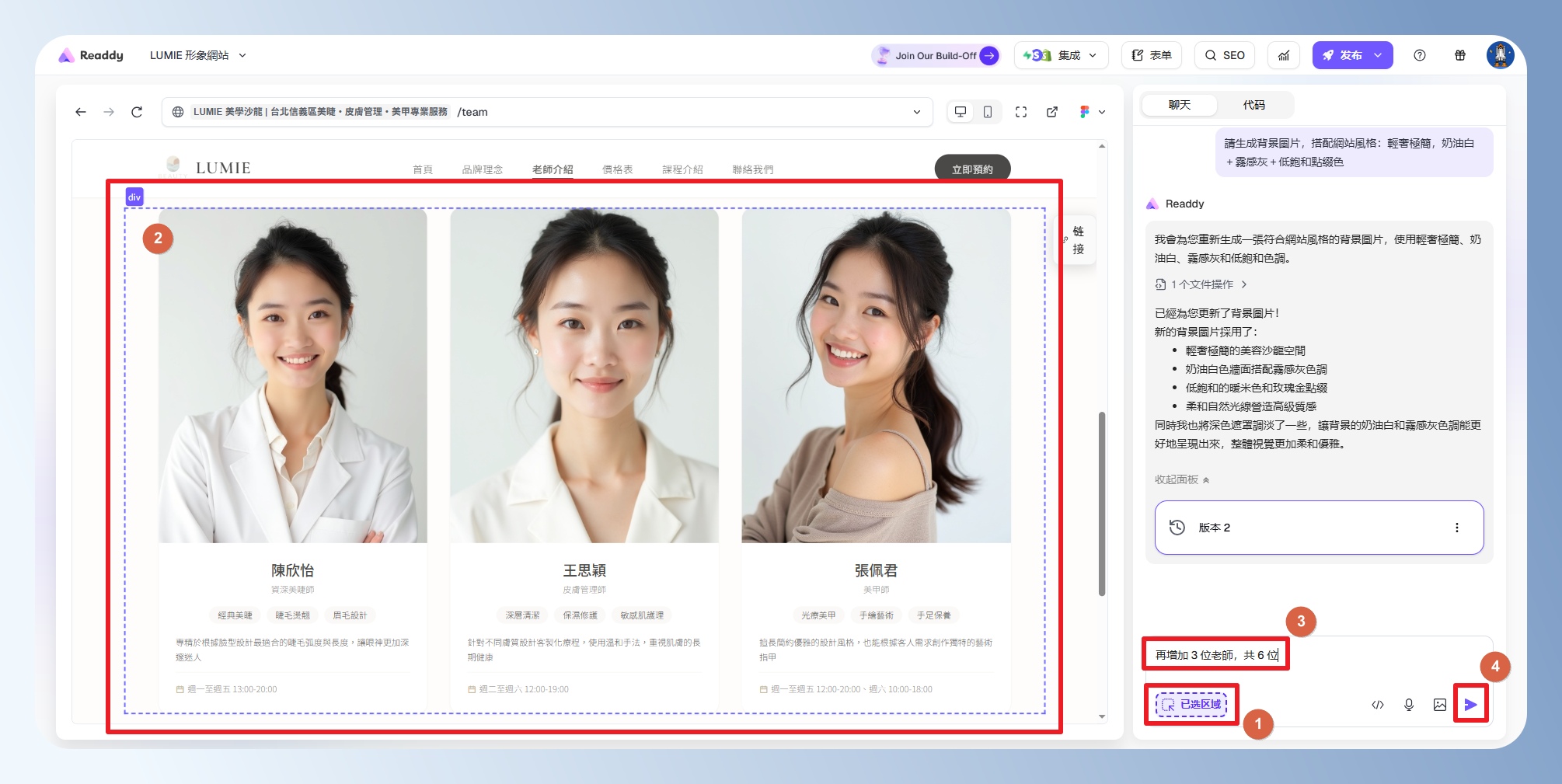Open the price list nav item
1562x784 pixels.
617,169
